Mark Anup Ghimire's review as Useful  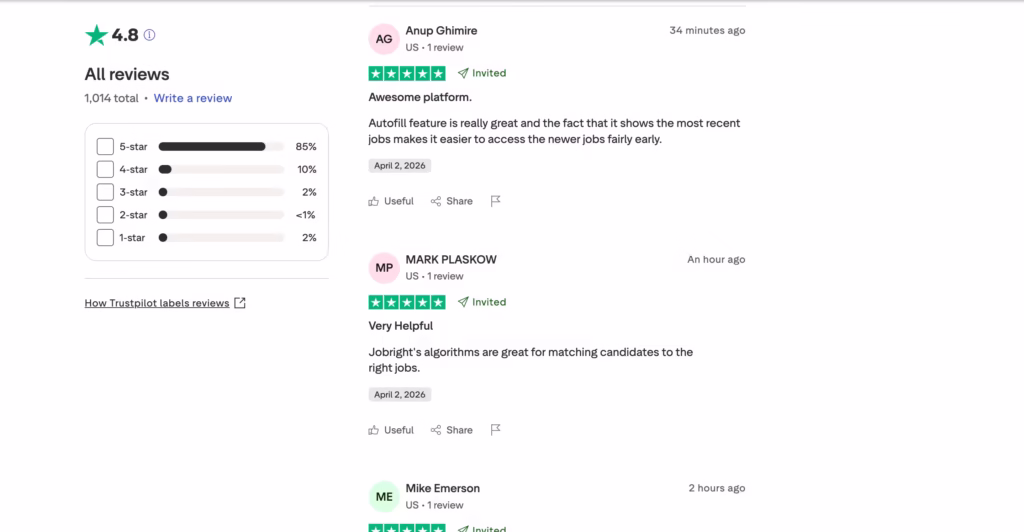(391, 201)
